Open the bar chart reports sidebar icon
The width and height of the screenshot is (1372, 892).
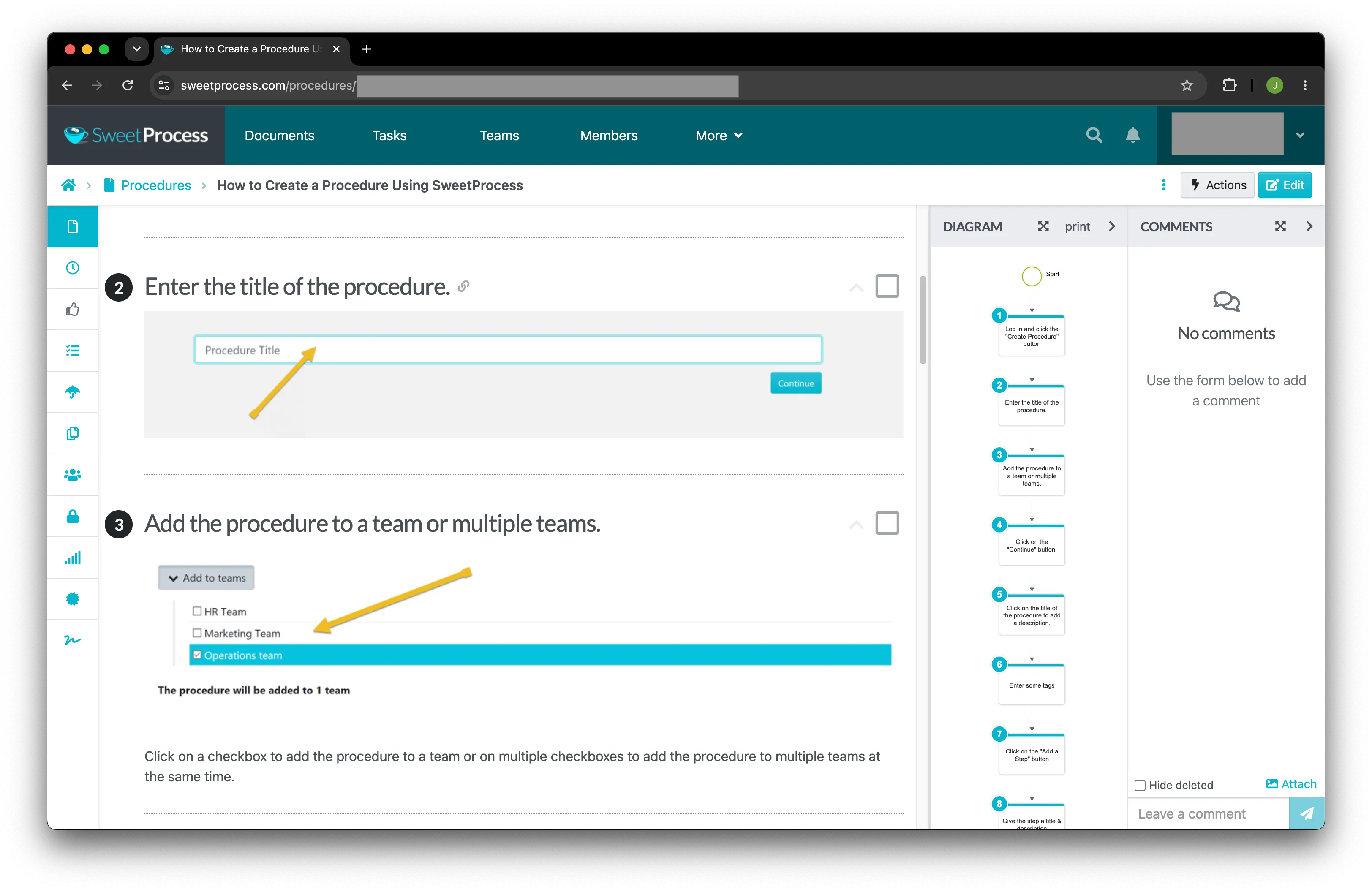pos(73,558)
